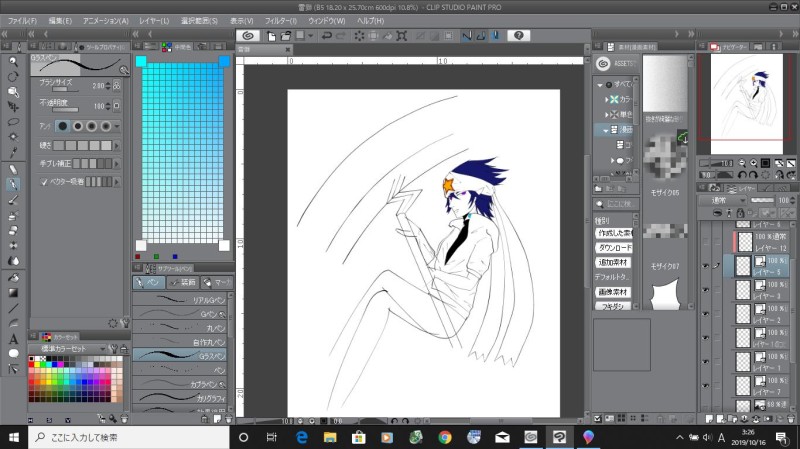Select the highlighted Pen tool

coord(13,184)
